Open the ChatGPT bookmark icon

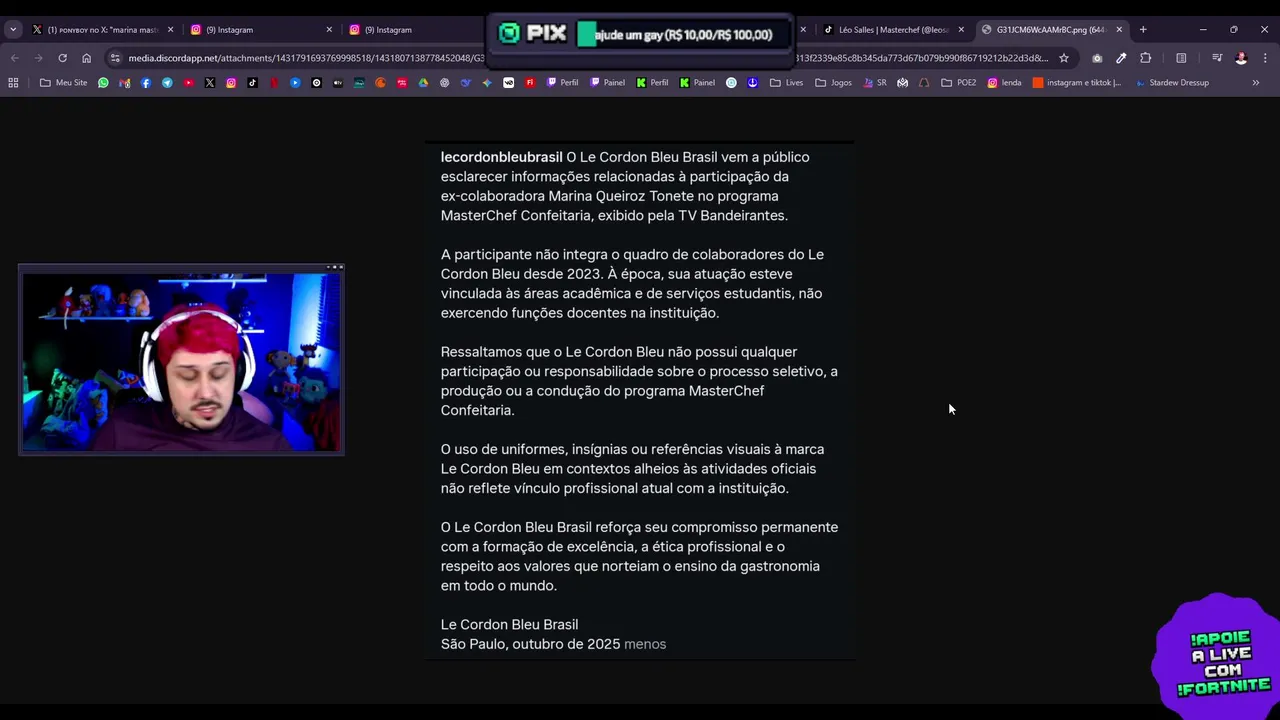click(444, 83)
